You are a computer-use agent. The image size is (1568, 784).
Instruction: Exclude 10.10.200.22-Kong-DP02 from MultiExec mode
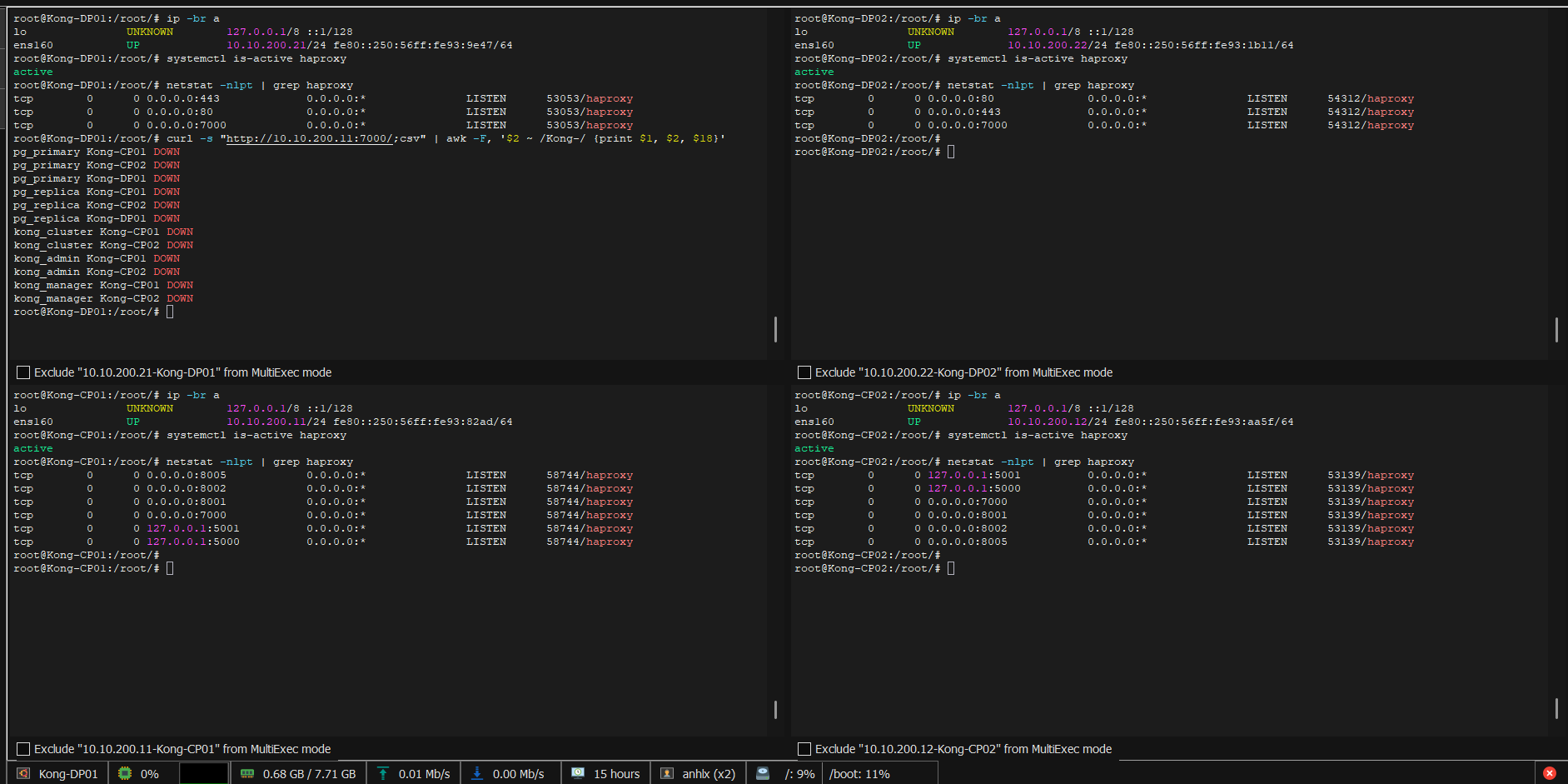pyautogui.click(x=804, y=372)
